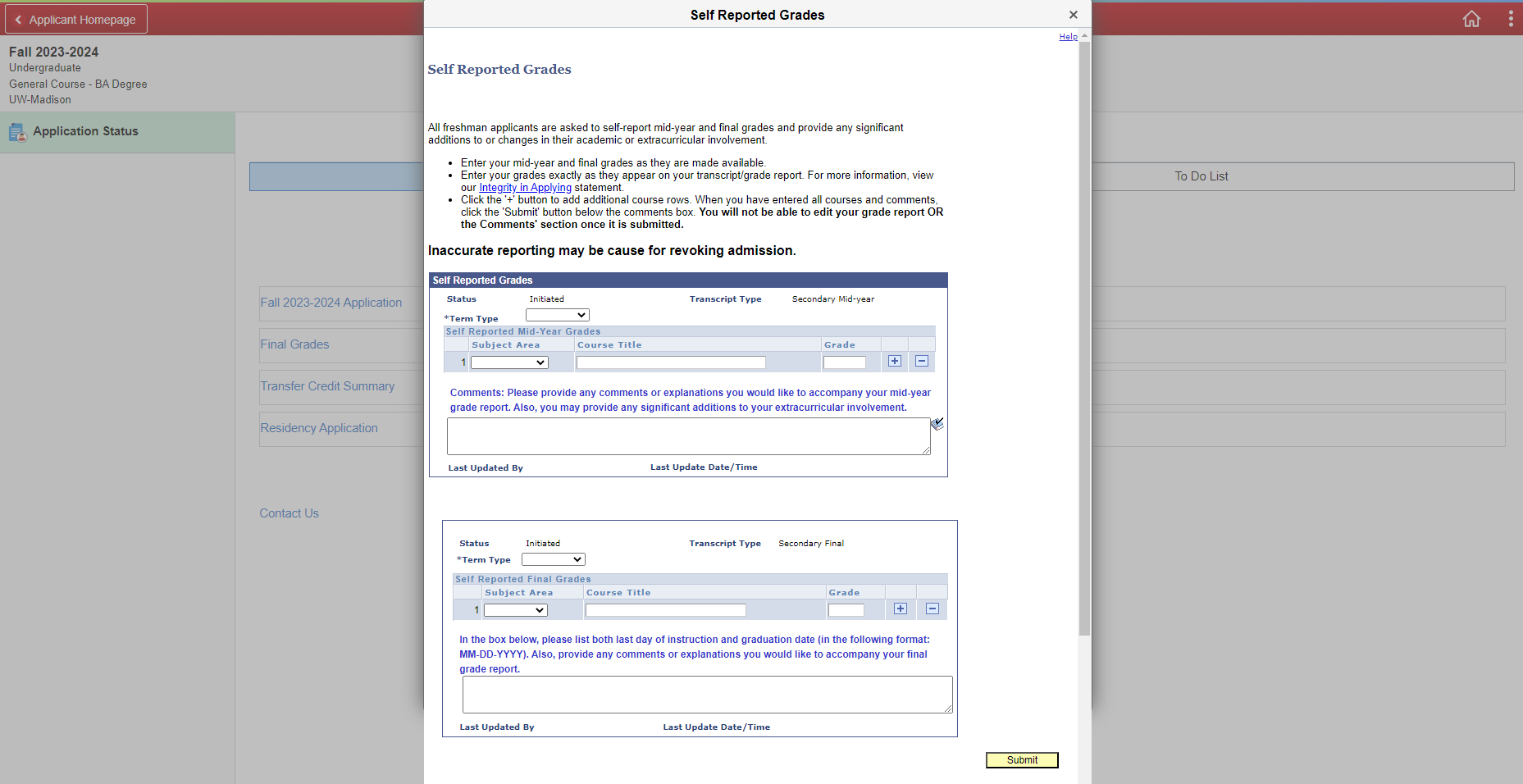This screenshot has height=784, width=1523.
Task: Add a row in Final Grades table
Action: click(x=901, y=609)
